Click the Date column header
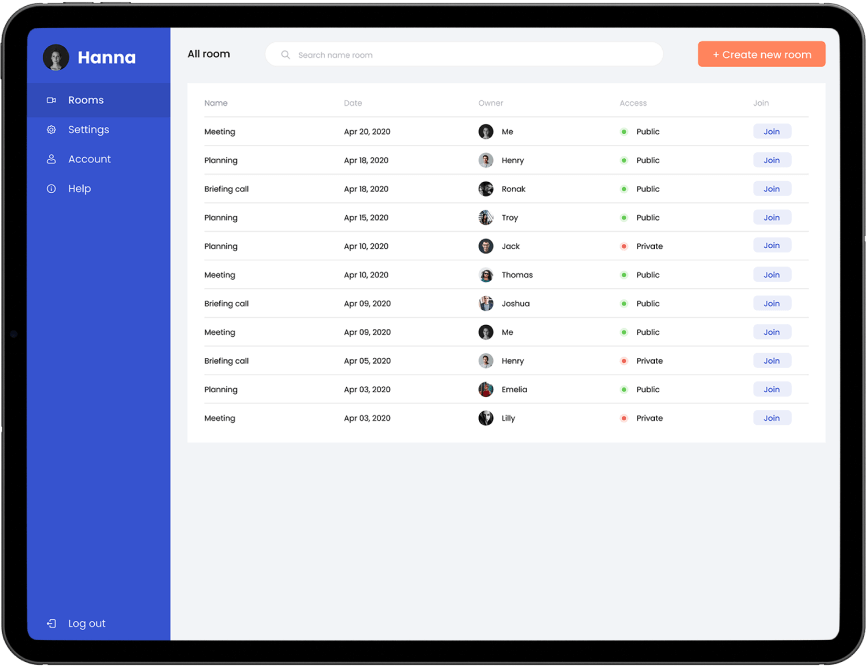Viewport: 867px width, 669px height. pos(353,103)
